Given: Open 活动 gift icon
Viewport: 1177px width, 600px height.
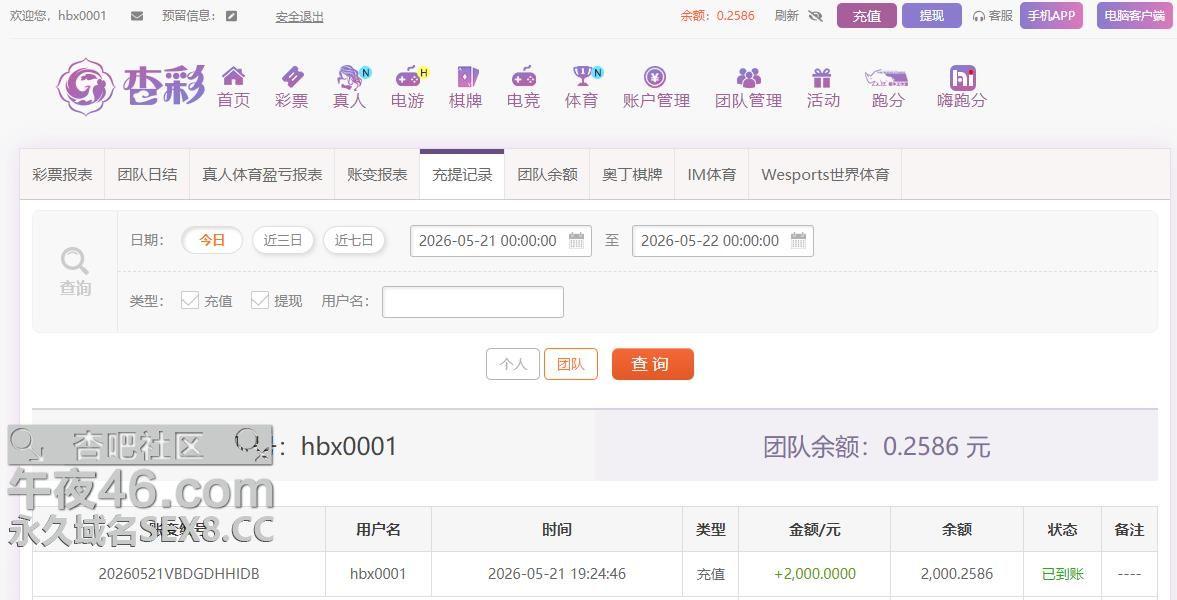Looking at the screenshot, I should [822, 77].
